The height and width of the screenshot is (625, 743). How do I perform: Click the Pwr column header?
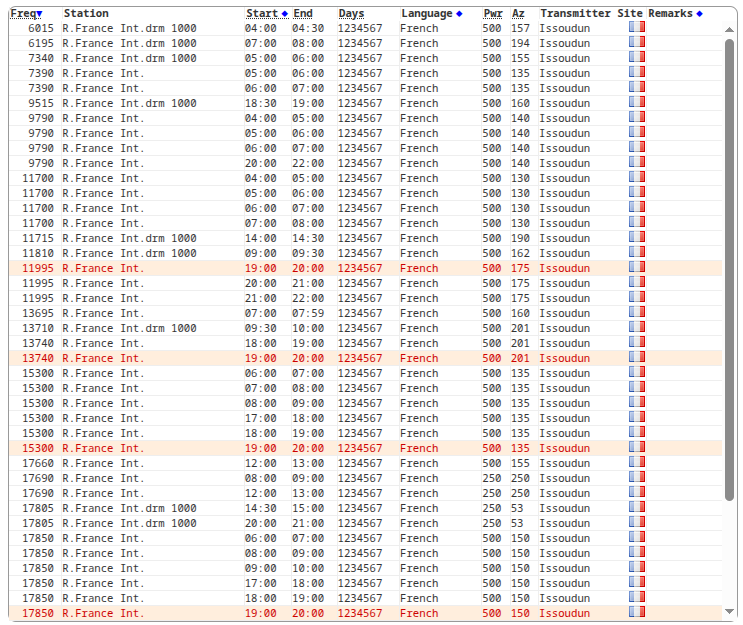coord(493,13)
